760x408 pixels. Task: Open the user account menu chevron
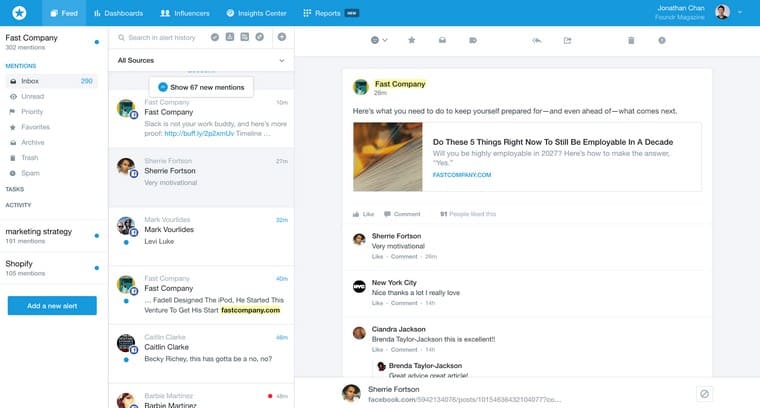click(740, 13)
